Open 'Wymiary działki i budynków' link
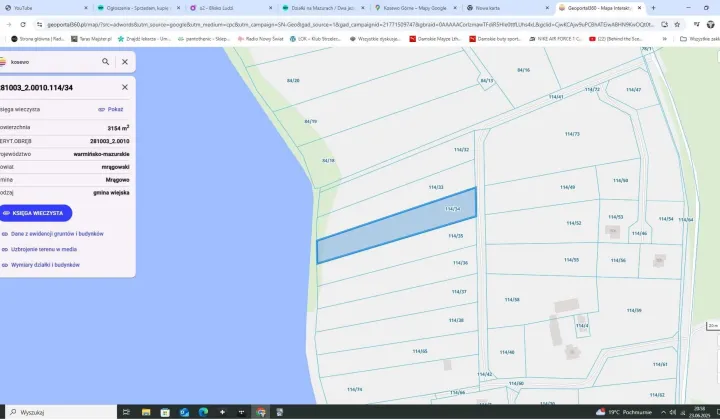Image resolution: width=720 pixels, height=420 pixels. (45, 265)
